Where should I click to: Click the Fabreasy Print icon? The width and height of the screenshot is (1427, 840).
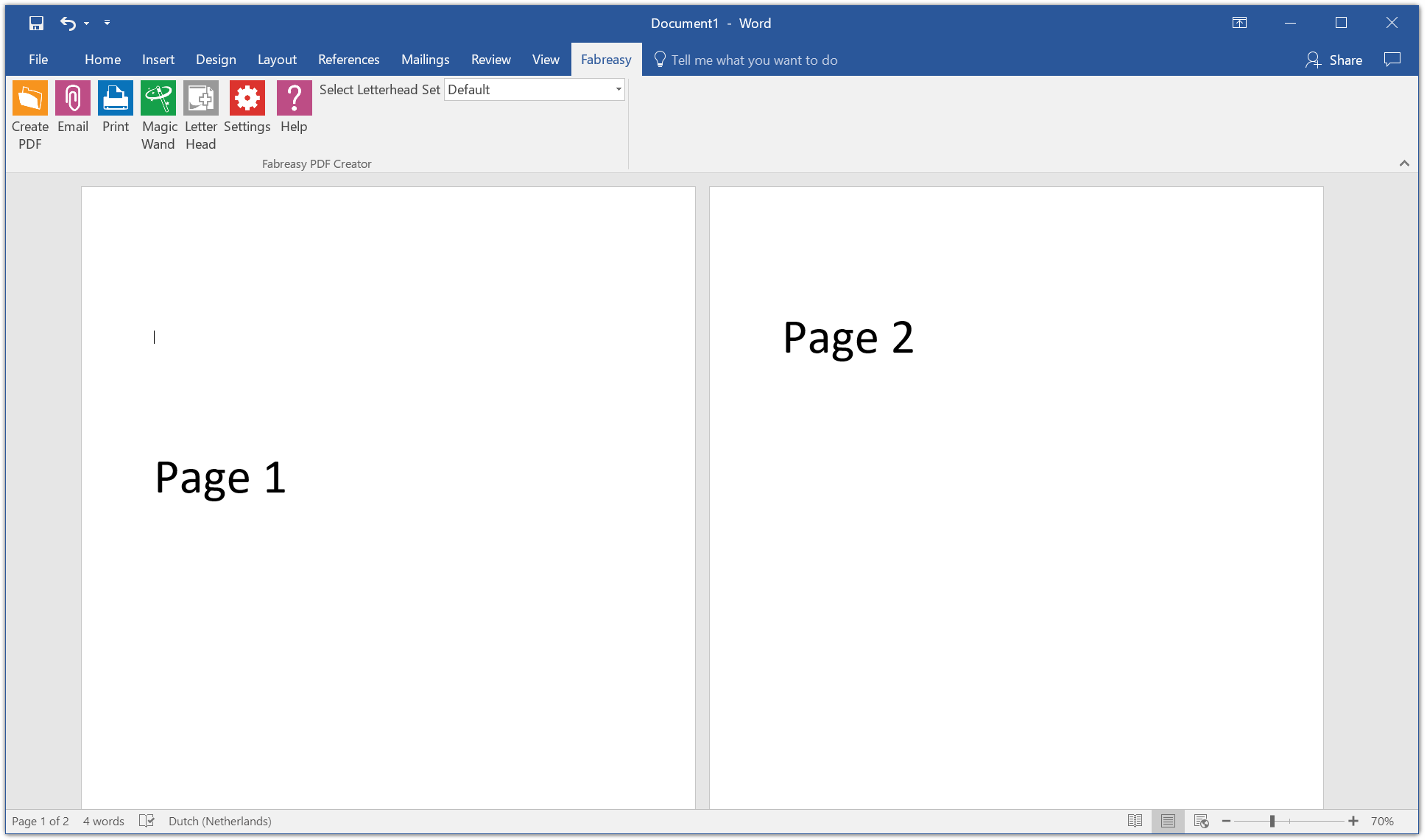(116, 98)
